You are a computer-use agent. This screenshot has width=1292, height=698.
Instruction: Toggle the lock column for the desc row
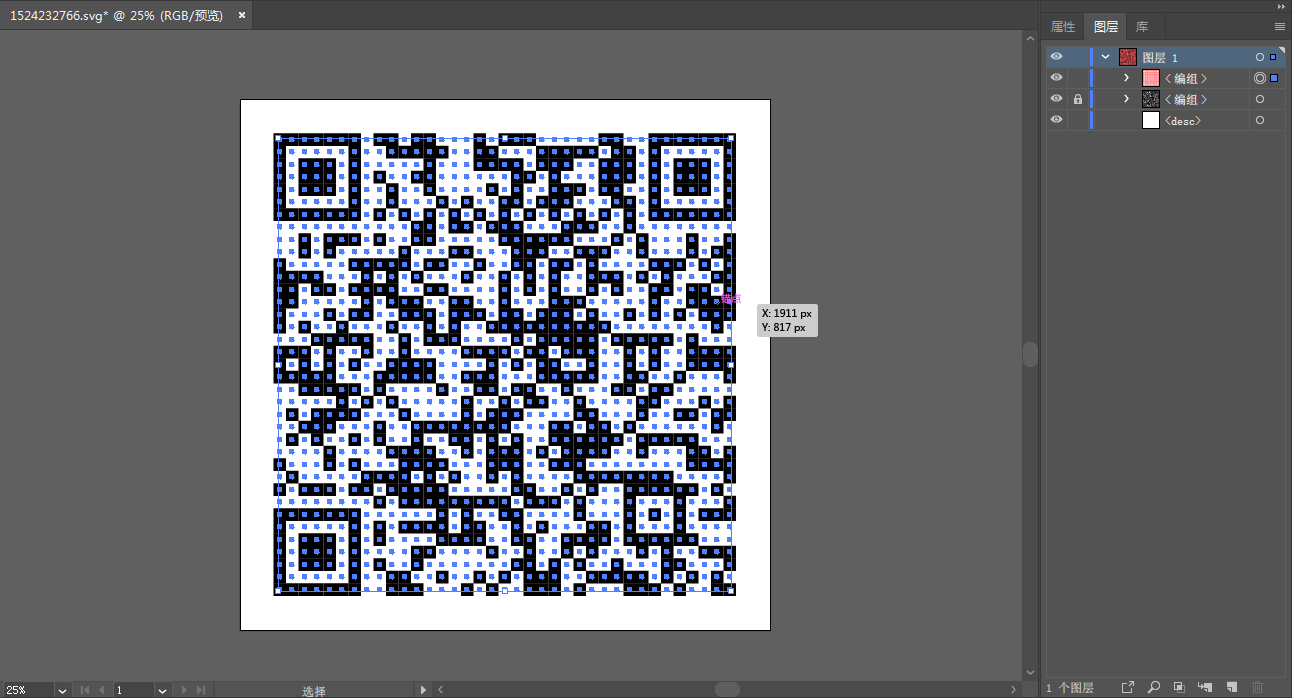point(1077,120)
